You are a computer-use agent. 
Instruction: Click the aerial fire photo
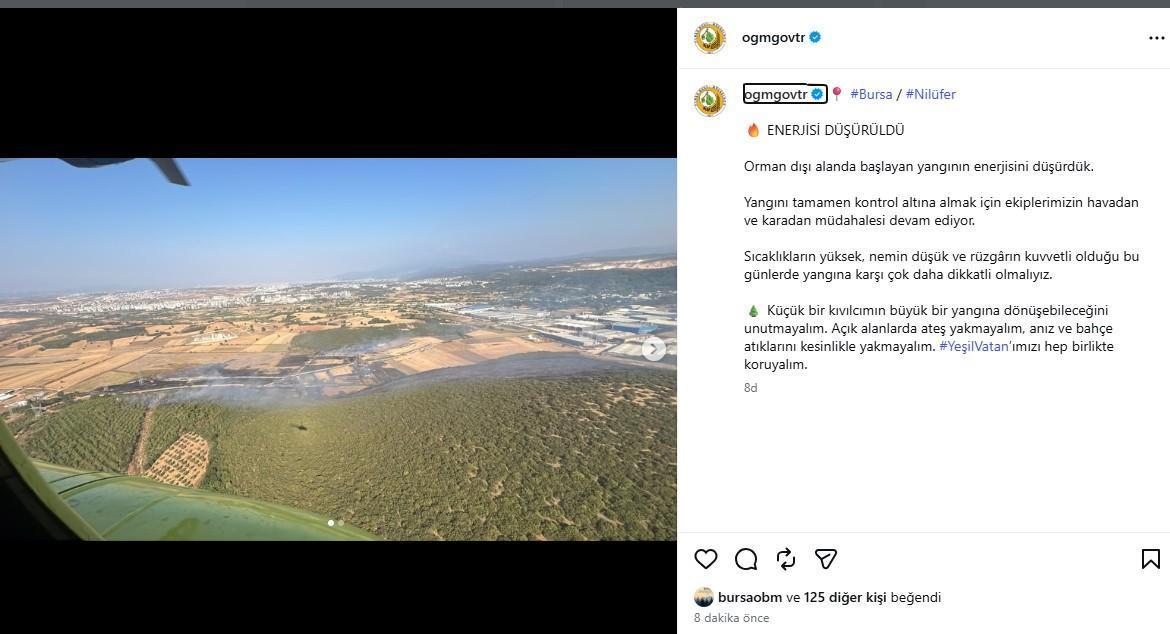tap(338, 349)
